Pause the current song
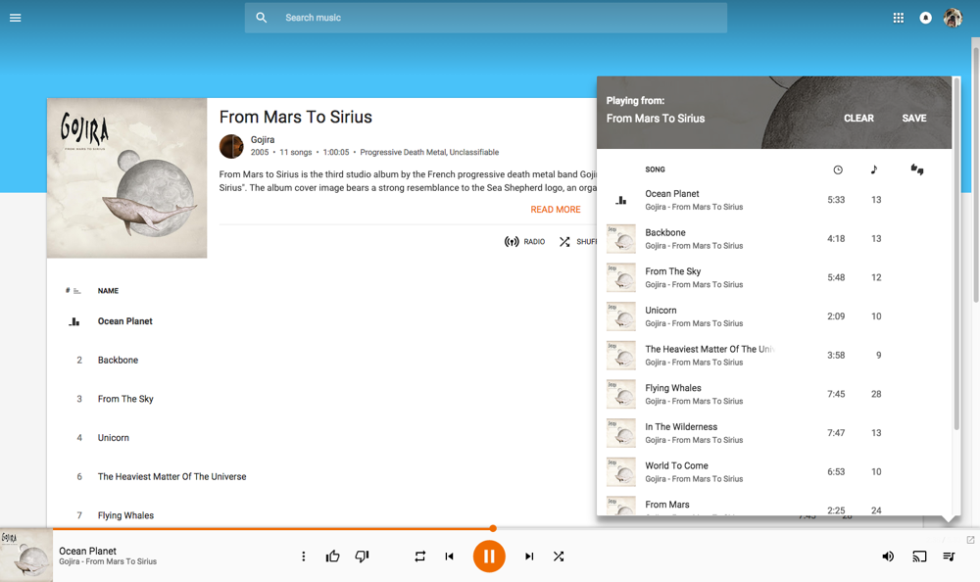Screen dimensions: 980x582 click(489, 556)
